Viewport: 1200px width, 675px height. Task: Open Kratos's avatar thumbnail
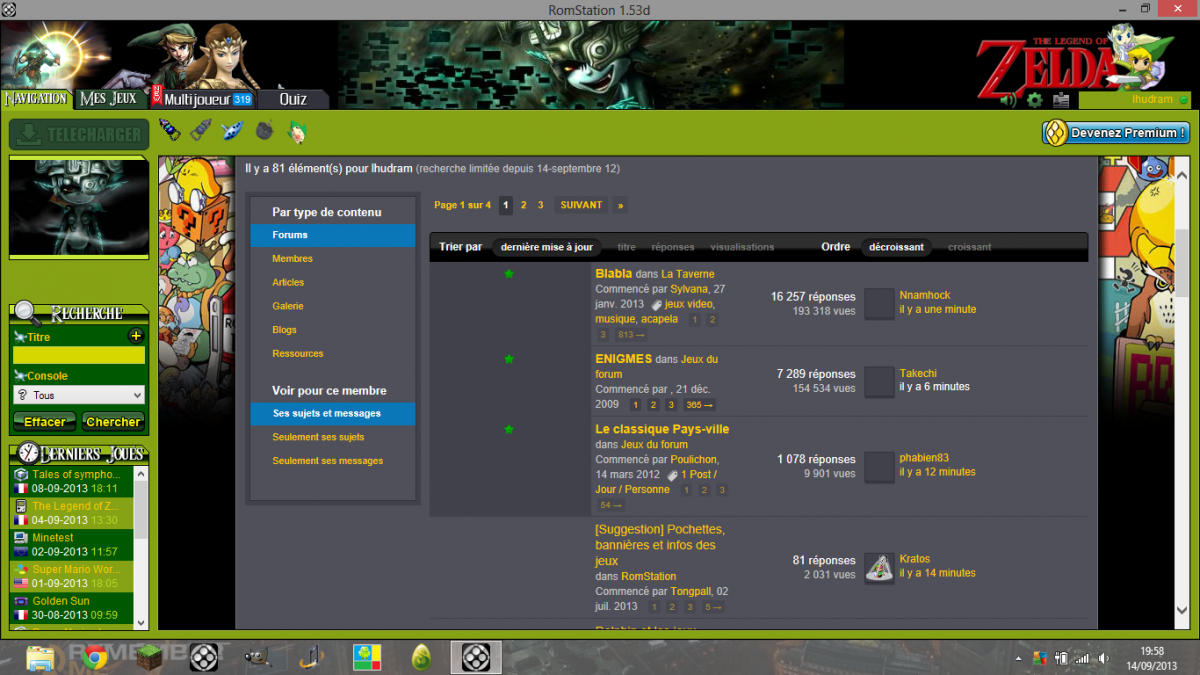tap(879, 567)
